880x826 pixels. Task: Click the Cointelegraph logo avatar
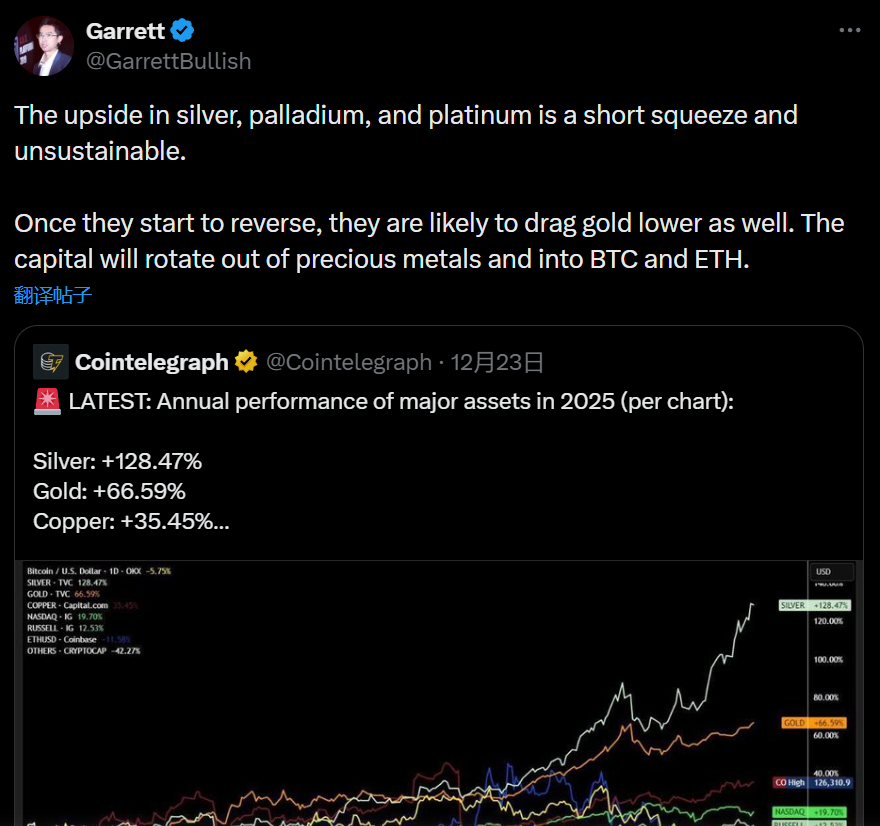pos(51,361)
